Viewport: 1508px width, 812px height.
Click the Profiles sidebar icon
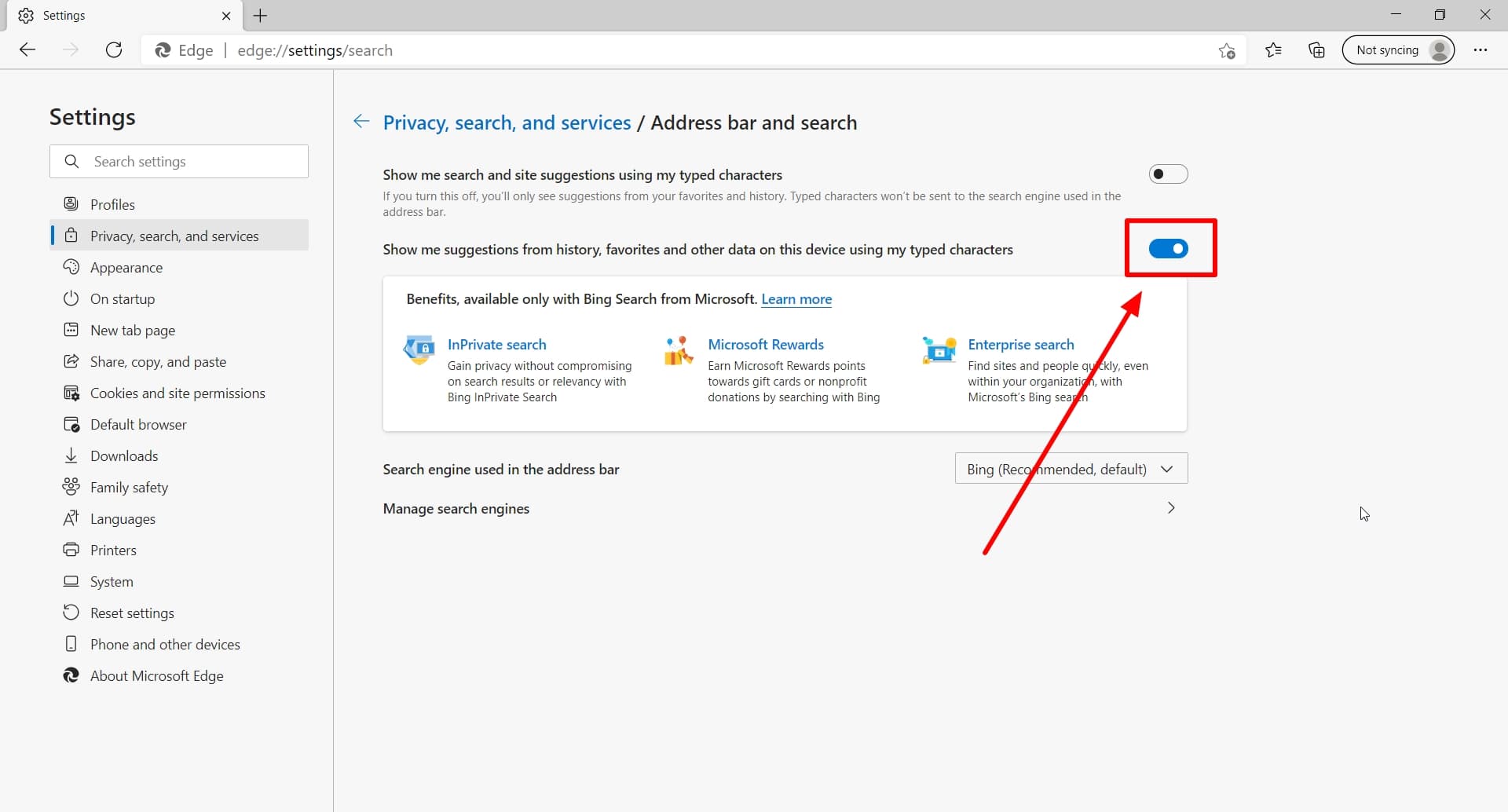tap(71, 204)
